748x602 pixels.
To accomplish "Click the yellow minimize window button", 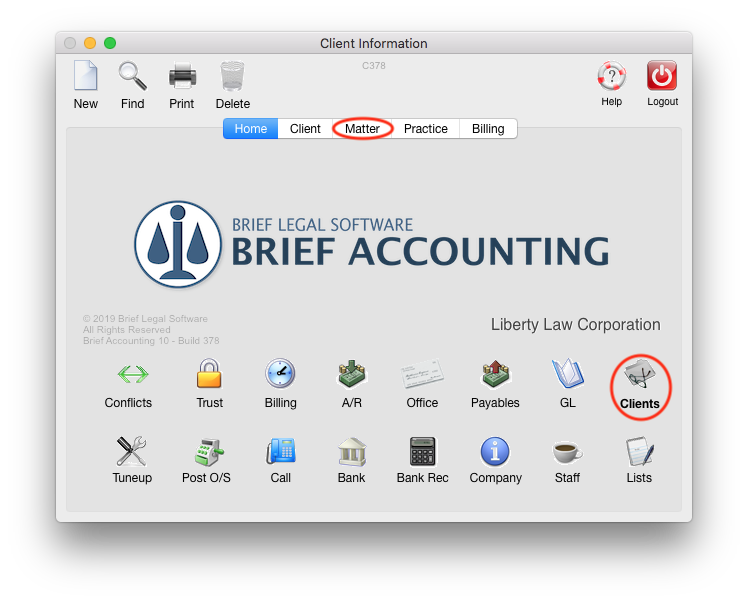I will tap(90, 43).
